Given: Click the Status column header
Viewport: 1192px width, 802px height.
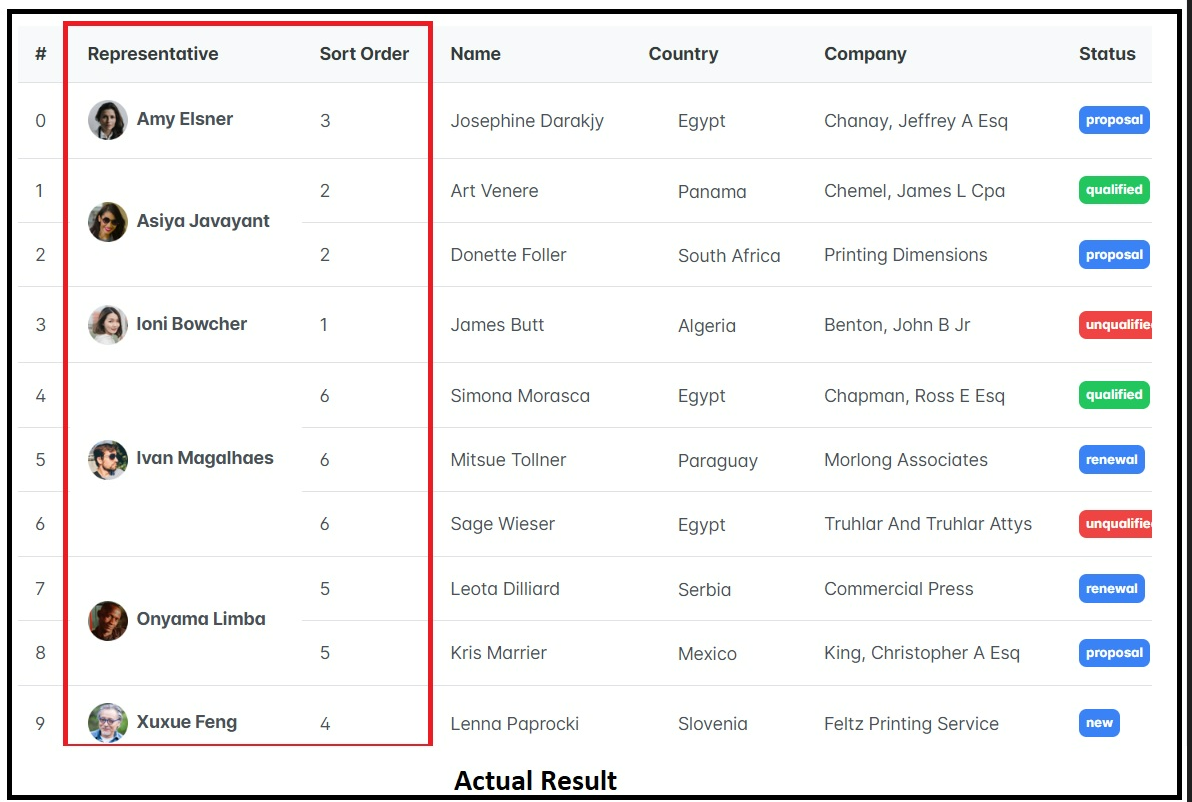Looking at the screenshot, I should coord(1107,54).
